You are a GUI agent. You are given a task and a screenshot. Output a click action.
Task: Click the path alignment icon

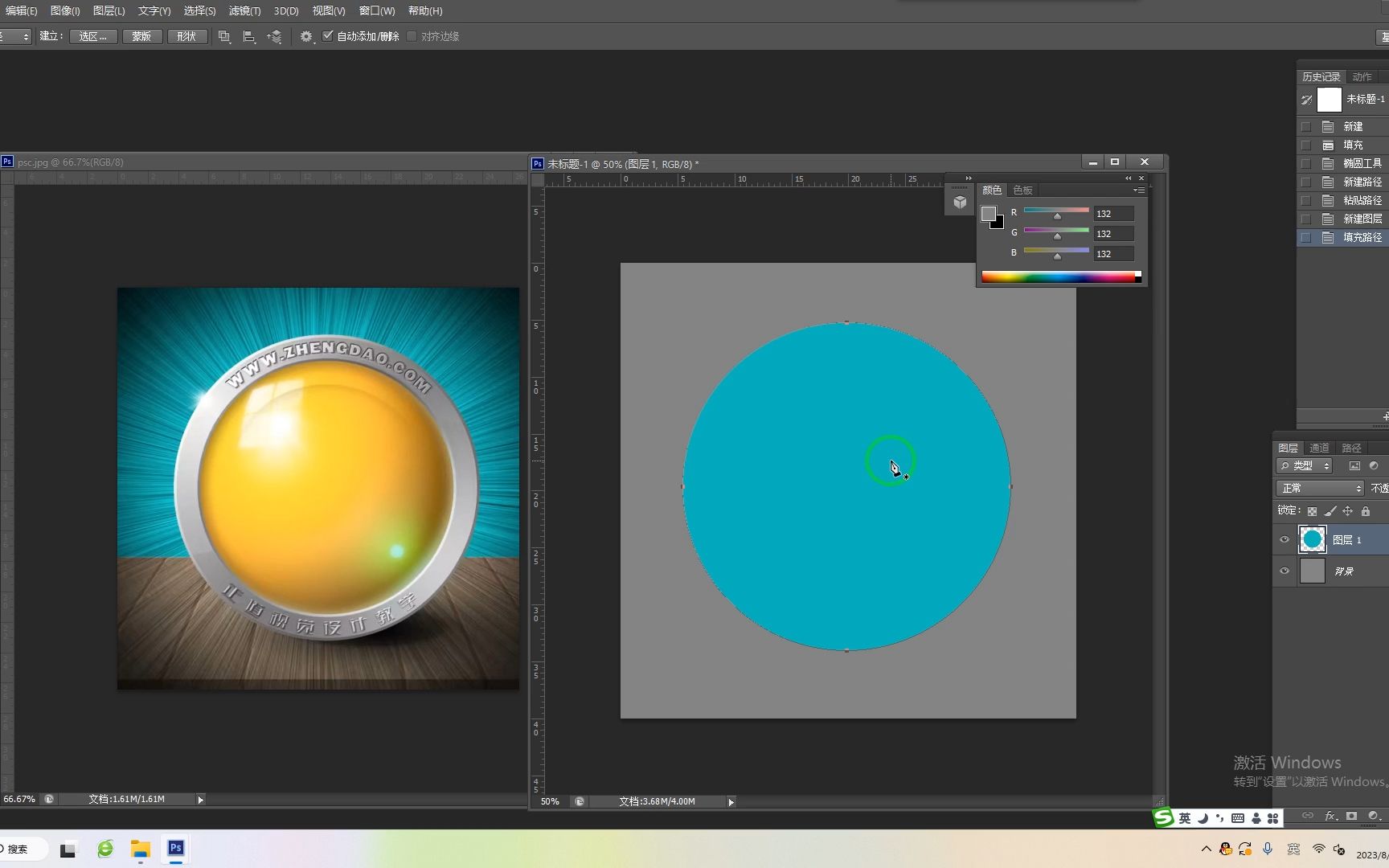pos(249,37)
